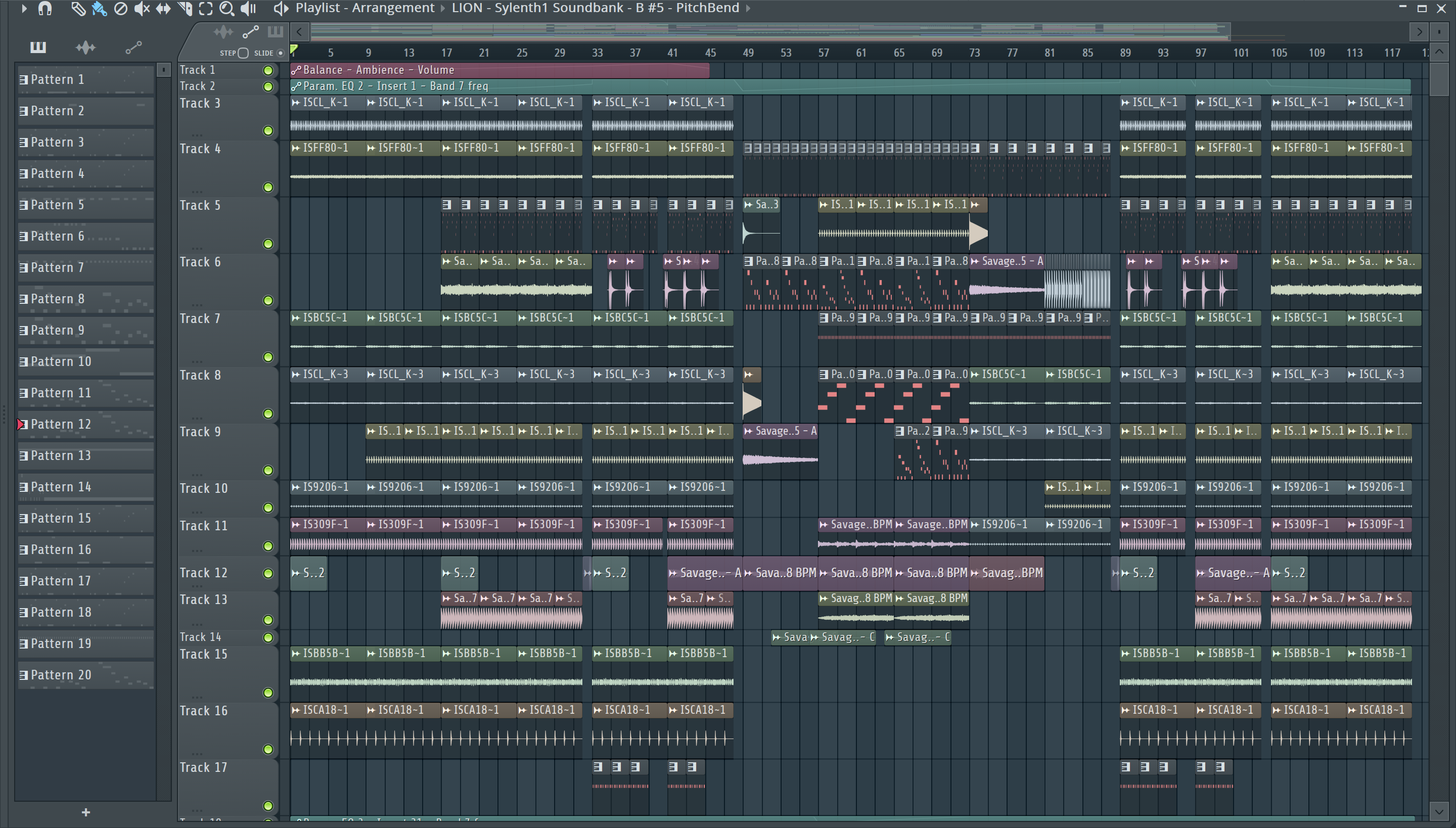
Task: Show automation clips in the picker panel
Action: [x=133, y=48]
